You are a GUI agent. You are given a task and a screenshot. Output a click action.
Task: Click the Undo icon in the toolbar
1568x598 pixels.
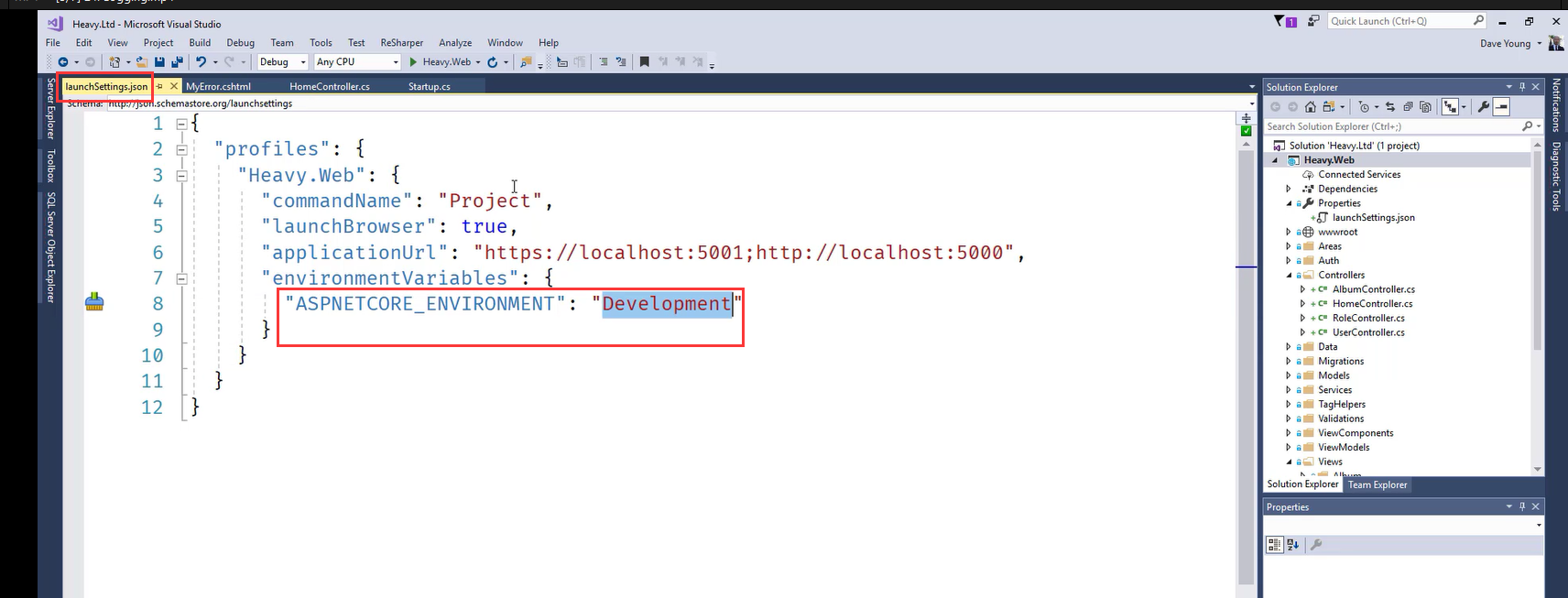[x=201, y=62]
